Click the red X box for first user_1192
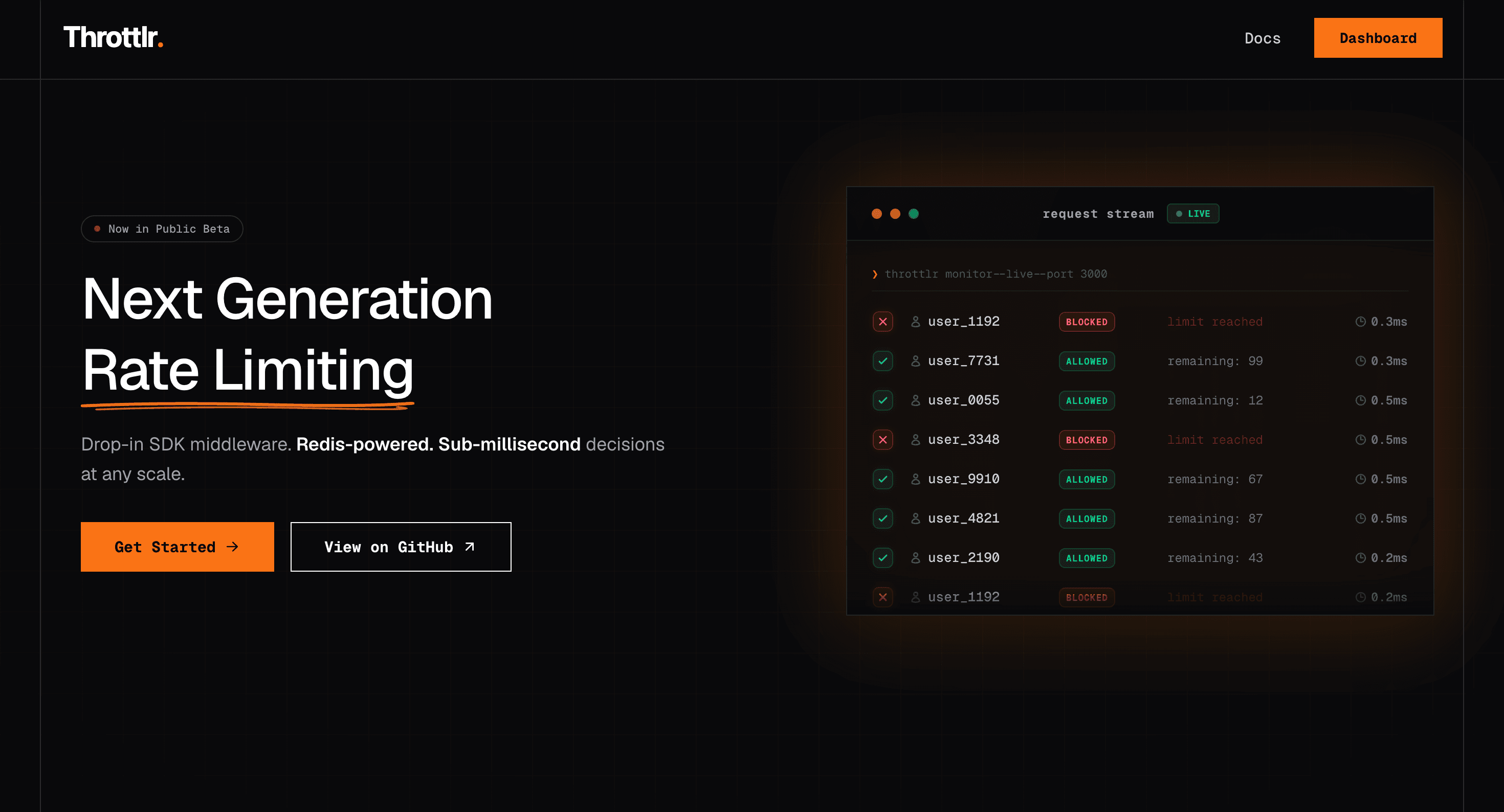The image size is (1504, 812). (883, 322)
